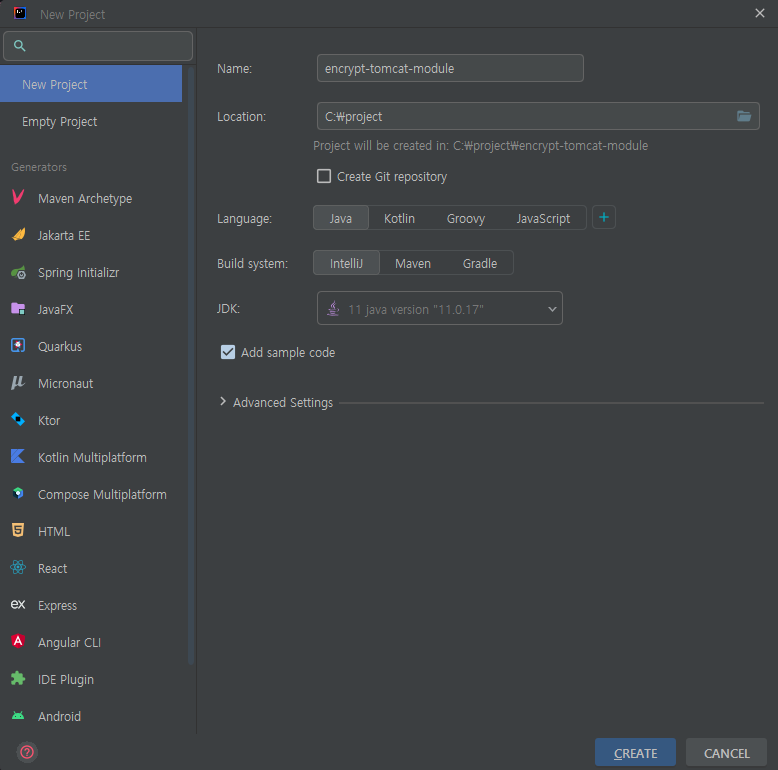The image size is (778, 770).
Task: Click the Spring Initializr icon
Action: 18,272
